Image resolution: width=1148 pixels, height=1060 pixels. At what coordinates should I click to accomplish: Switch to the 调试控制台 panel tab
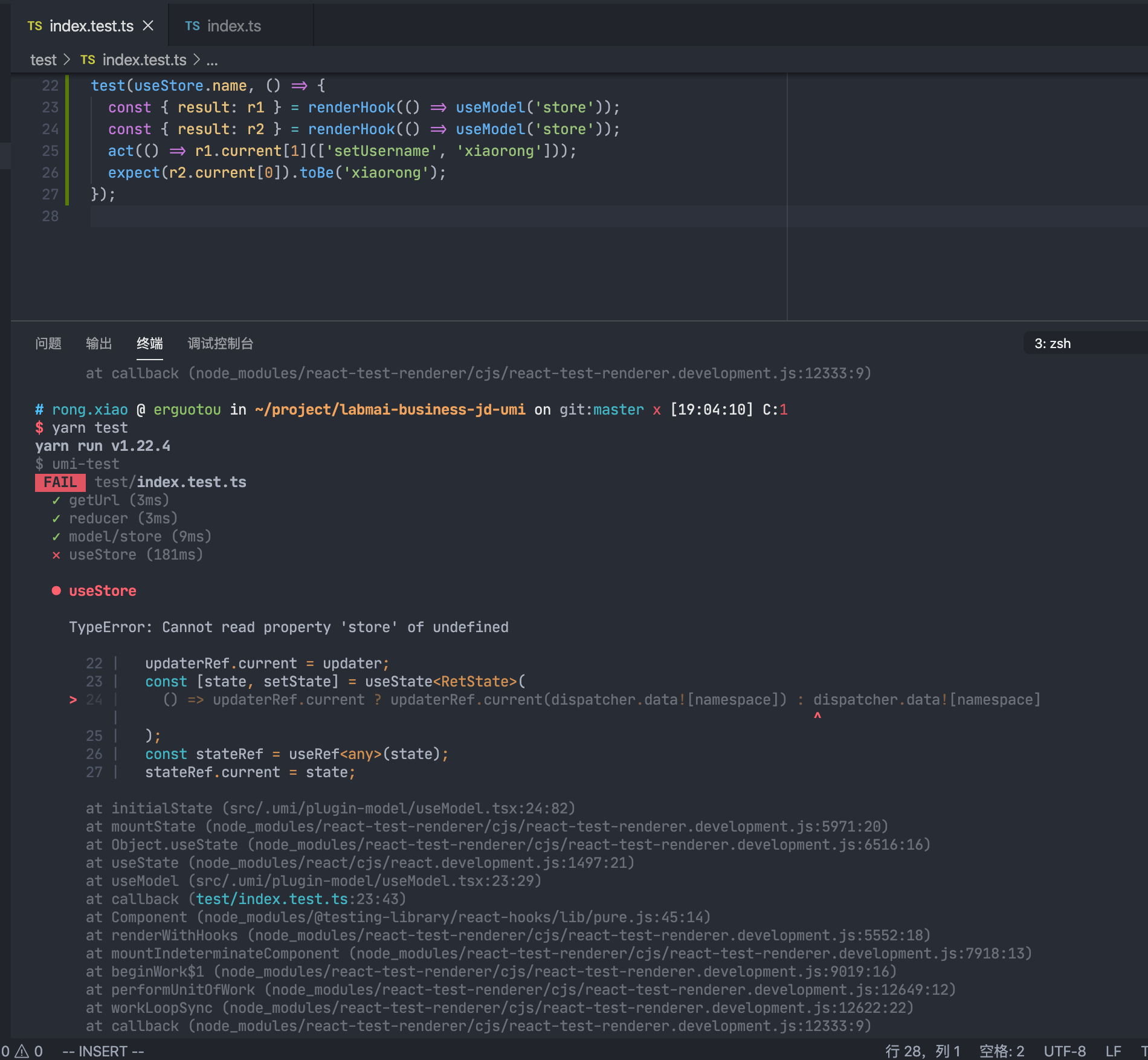click(x=220, y=343)
